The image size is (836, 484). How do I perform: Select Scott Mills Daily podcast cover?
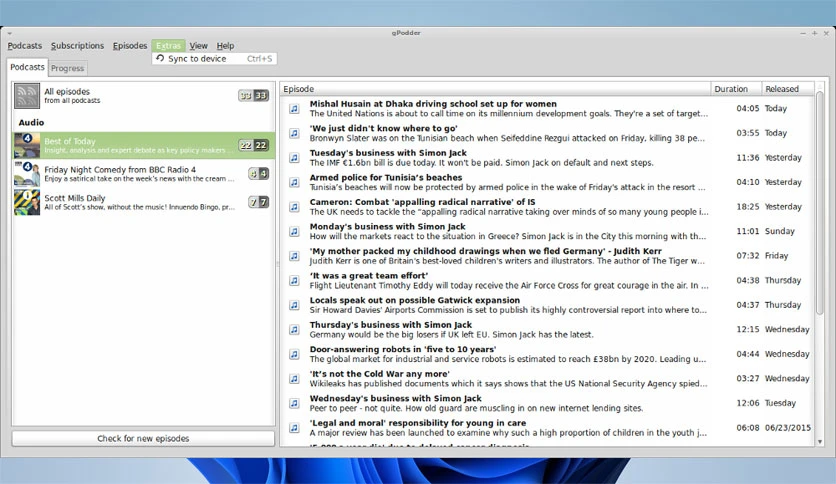coord(27,202)
